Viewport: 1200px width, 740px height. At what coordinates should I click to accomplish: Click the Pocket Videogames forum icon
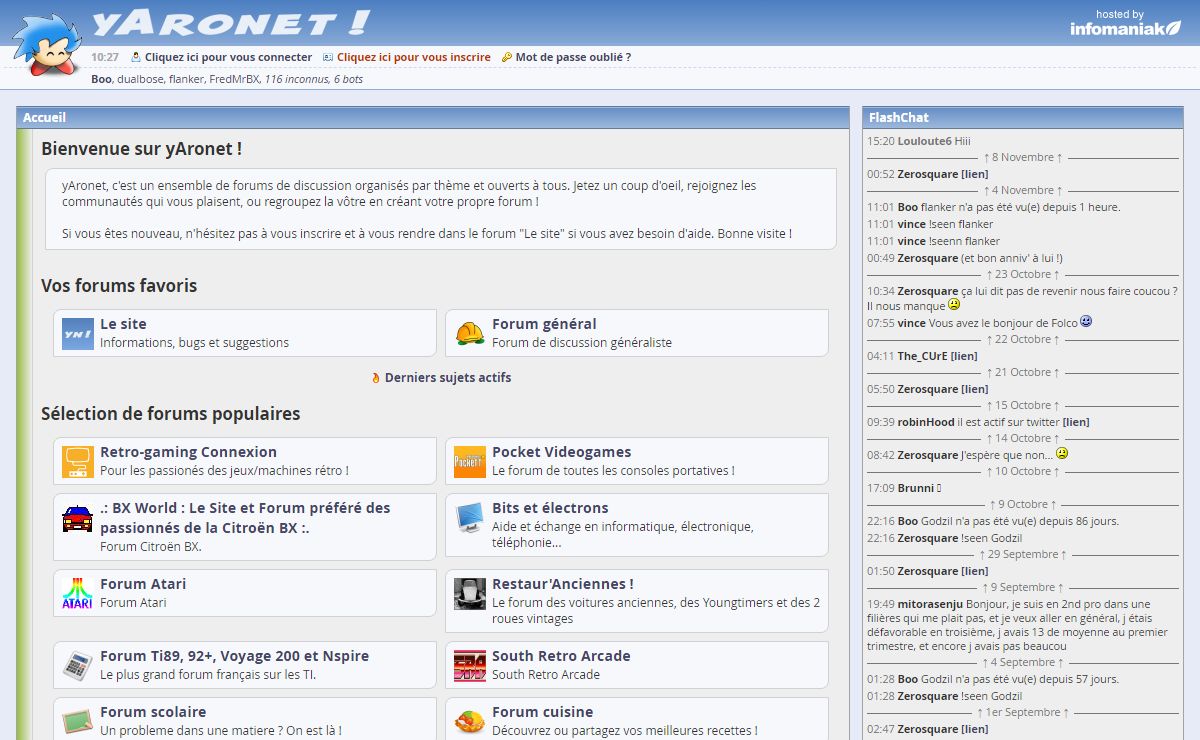click(x=469, y=461)
